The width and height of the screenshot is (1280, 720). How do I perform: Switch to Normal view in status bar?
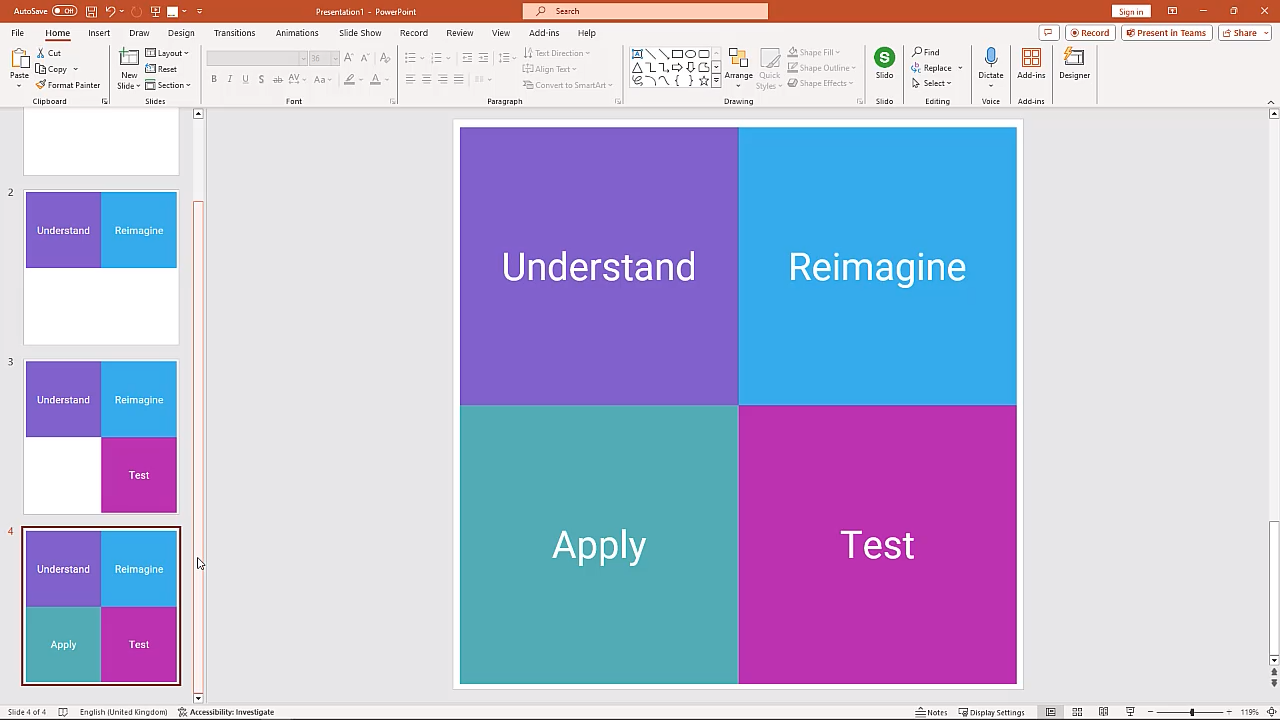click(1050, 712)
